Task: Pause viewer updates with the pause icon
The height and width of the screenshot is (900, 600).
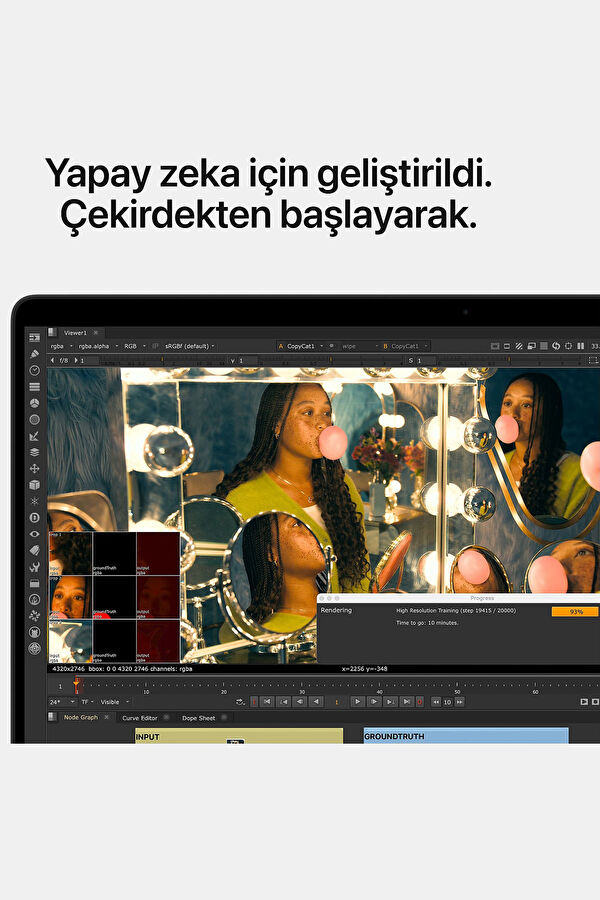Action: pyautogui.click(x=580, y=346)
